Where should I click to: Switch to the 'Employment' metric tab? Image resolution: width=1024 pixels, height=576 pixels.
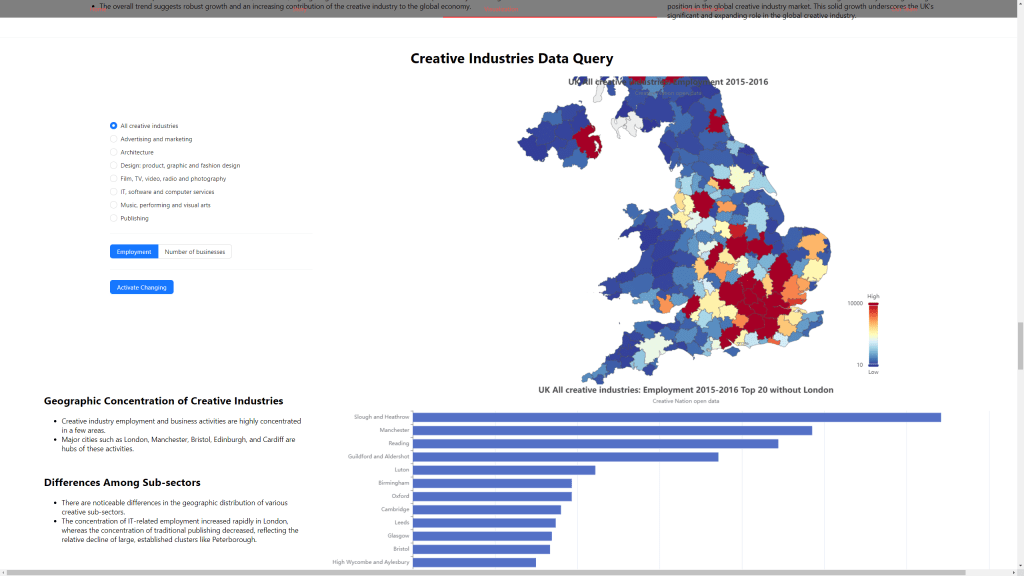tap(134, 252)
